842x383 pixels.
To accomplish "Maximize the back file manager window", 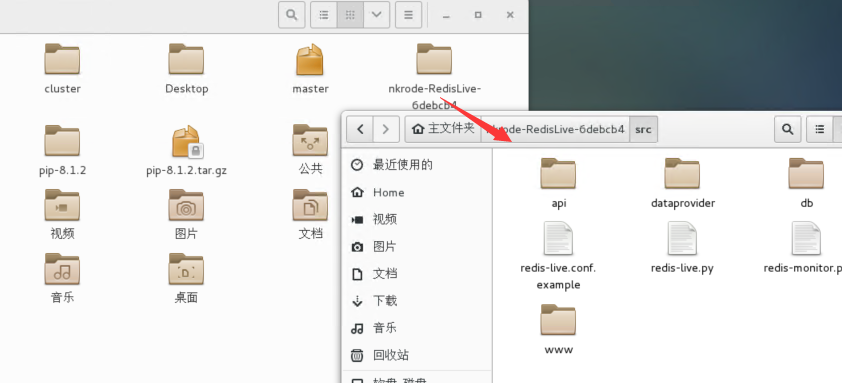I will 478,15.
